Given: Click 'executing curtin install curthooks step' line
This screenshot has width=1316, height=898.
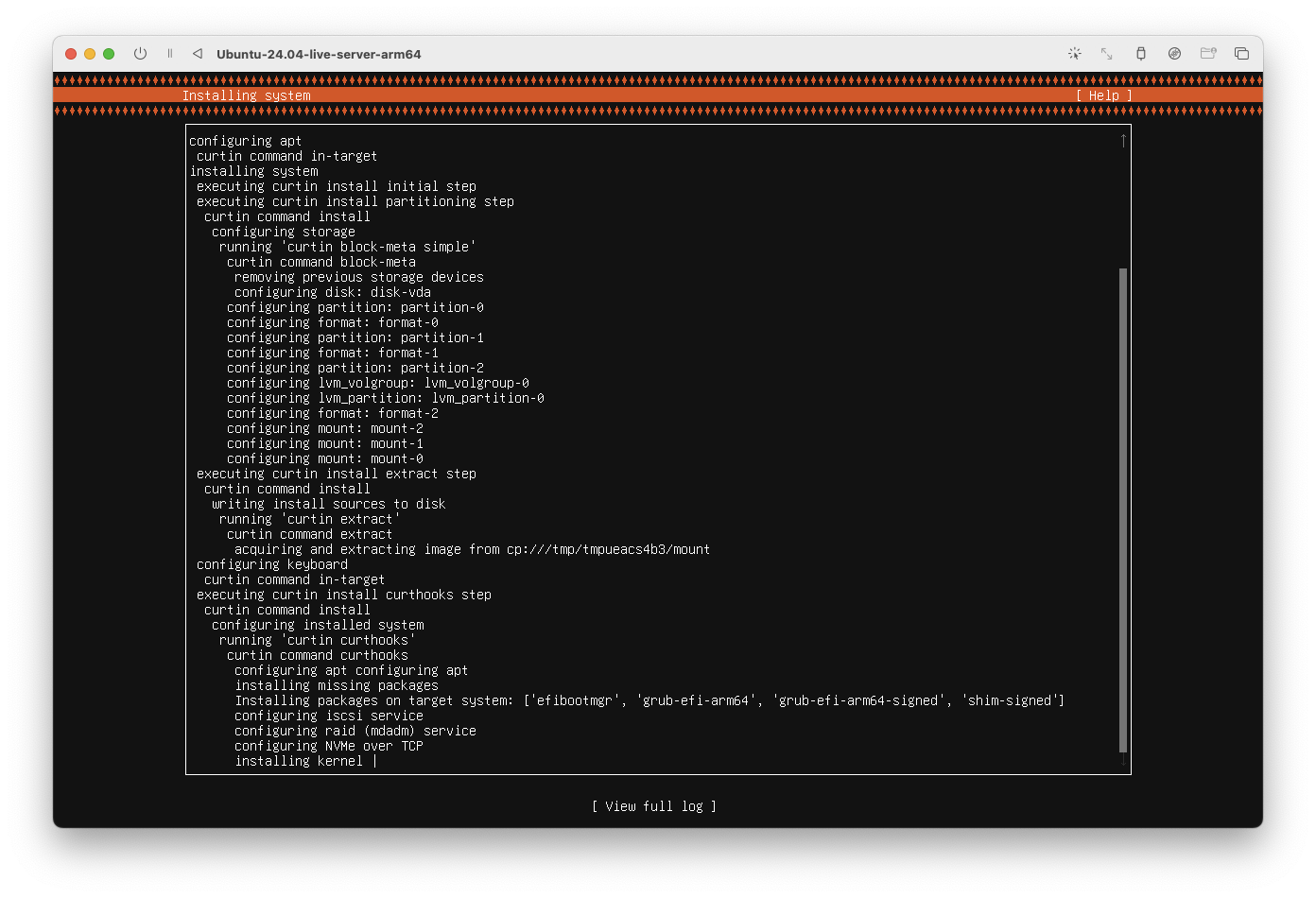Looking at the screenshot, I should (344, 595).
